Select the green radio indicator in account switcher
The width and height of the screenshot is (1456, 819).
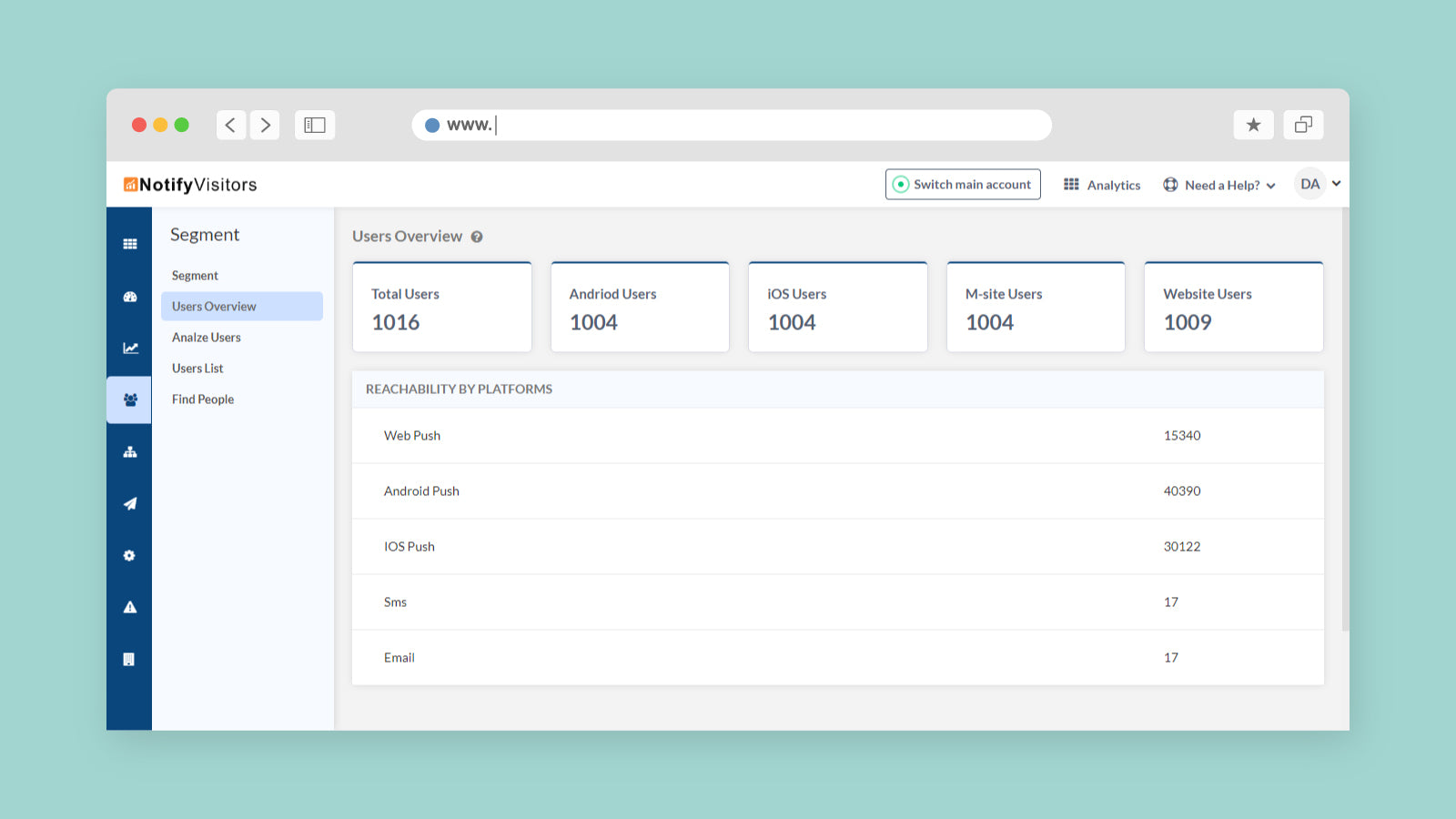click(x=901, y=184)
